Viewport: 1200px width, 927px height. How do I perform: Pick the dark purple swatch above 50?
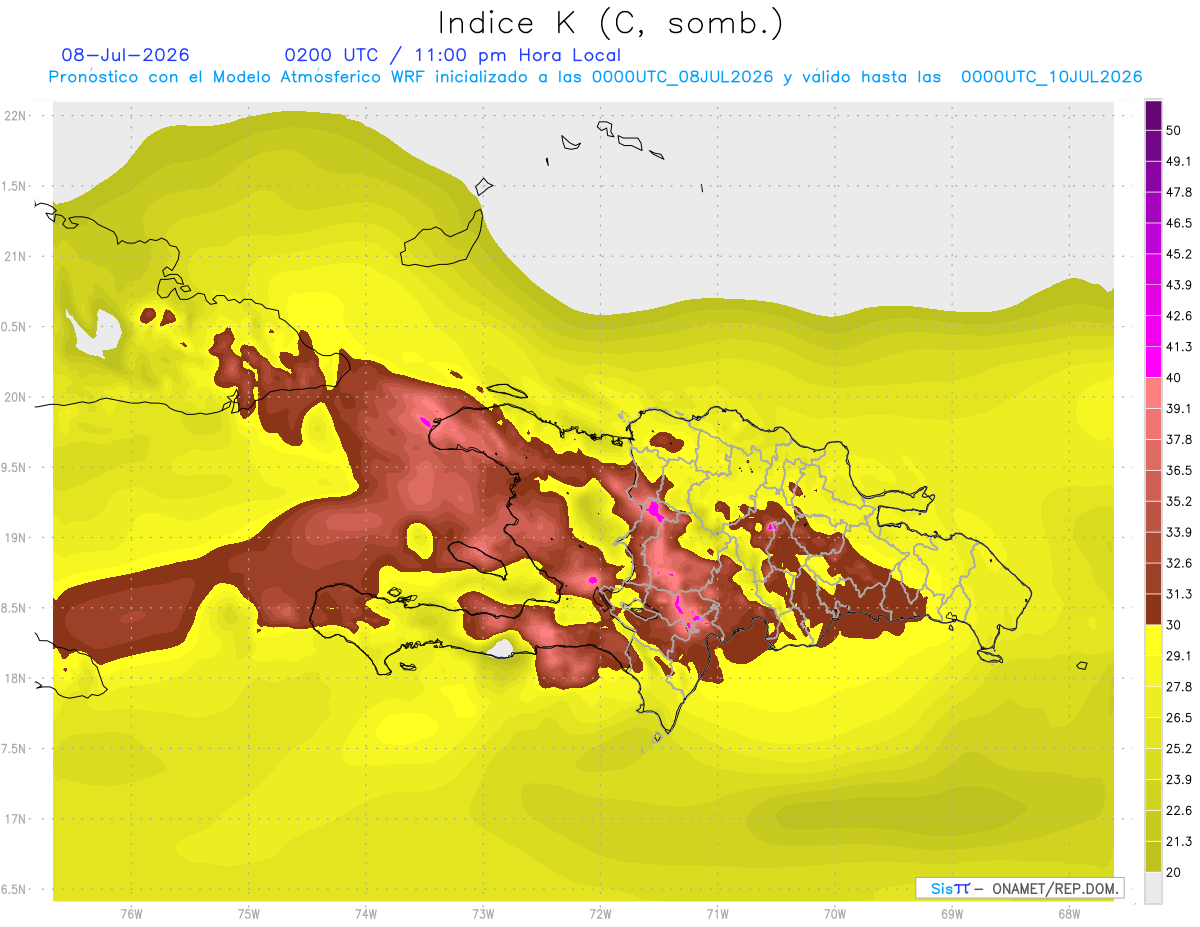(x=1153, y=115)
